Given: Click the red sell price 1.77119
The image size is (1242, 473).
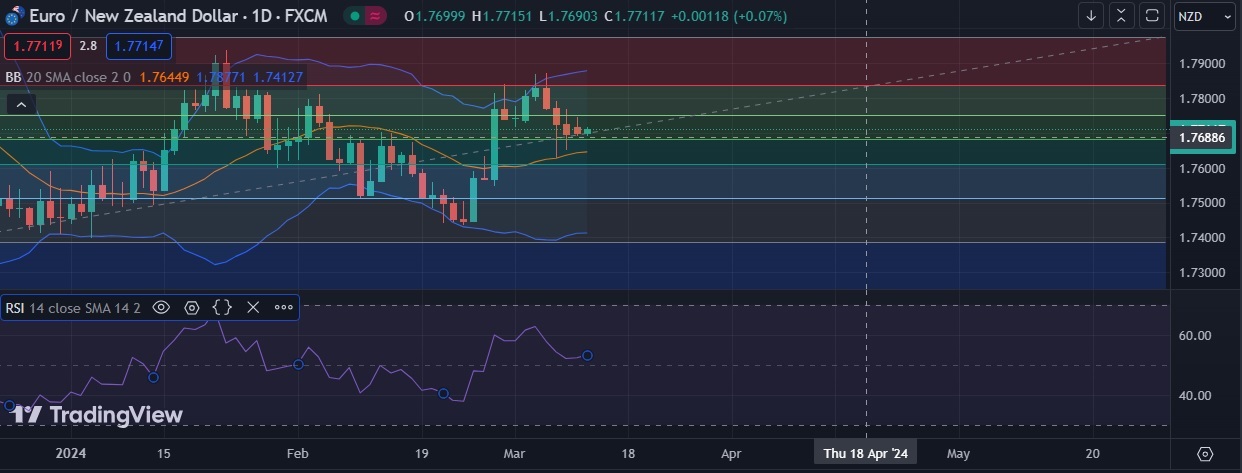Looking at the screenshot, I should (37, 46).
